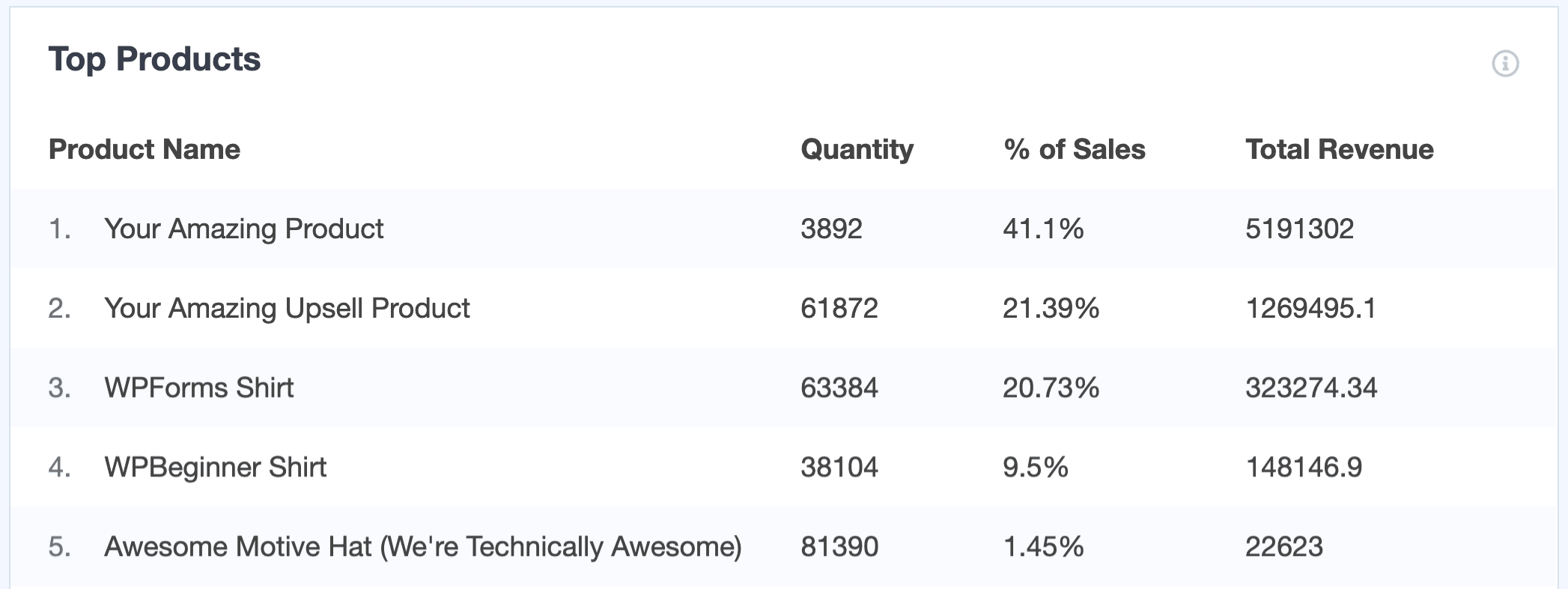Image resolution: width=1568 pixels, height=589 pixels.
Task: Open 'Your Amazing Product' details
Action: pos(243,229)
